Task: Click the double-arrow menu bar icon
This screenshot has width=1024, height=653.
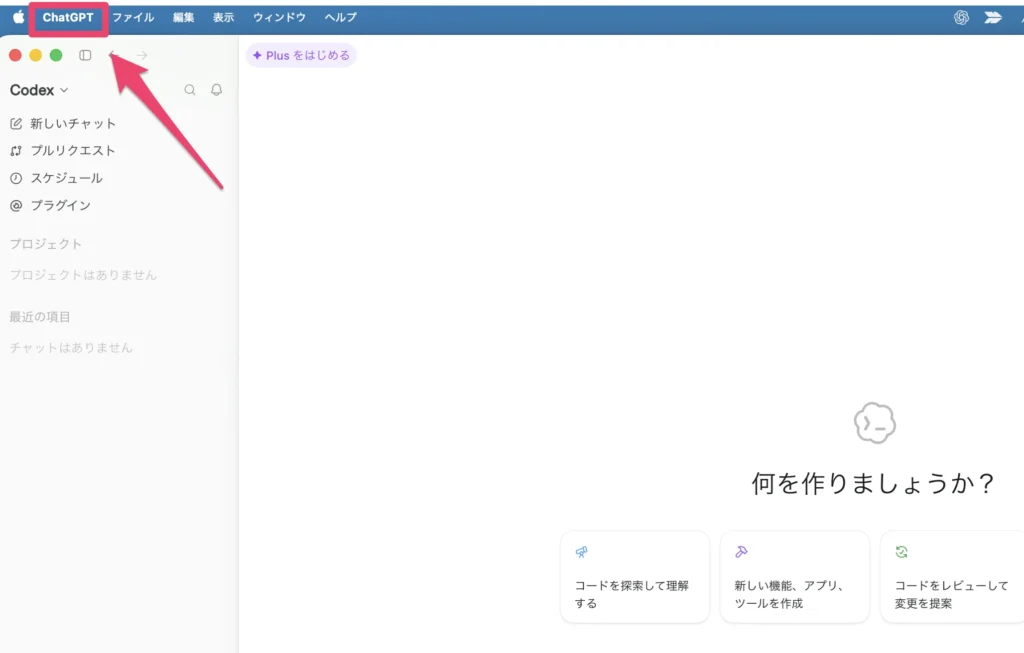Action: click(993, 18)
